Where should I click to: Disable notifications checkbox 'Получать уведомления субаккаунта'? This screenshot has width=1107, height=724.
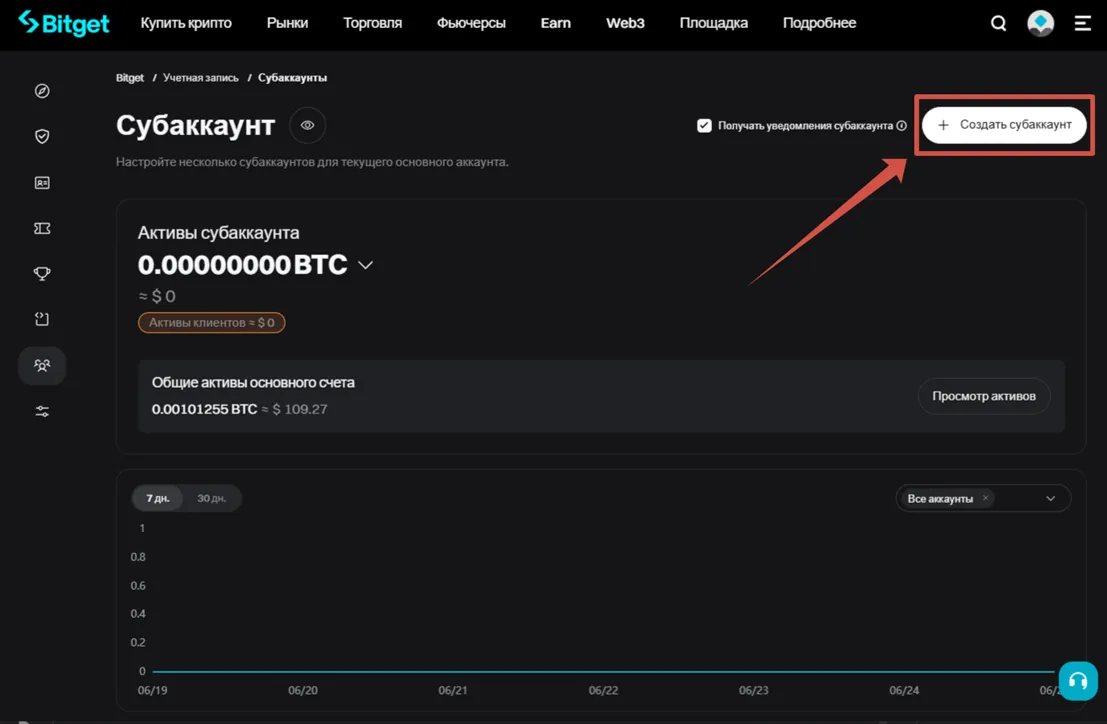[703, 125]
